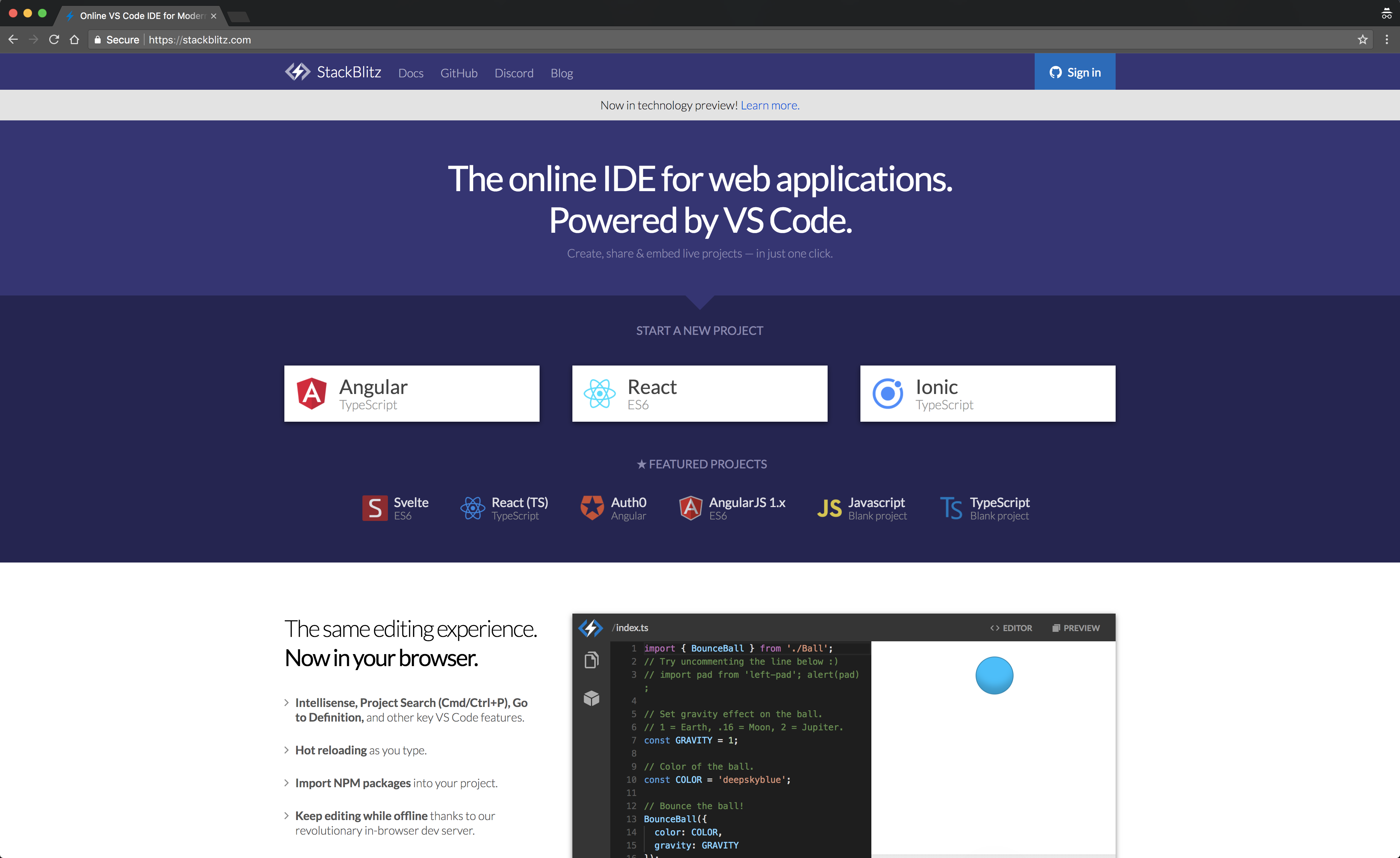Image resolution: width=1400 pixels, height=858 pixels.
Task: Open the React (TS) featured project
Action: [505, 508]
